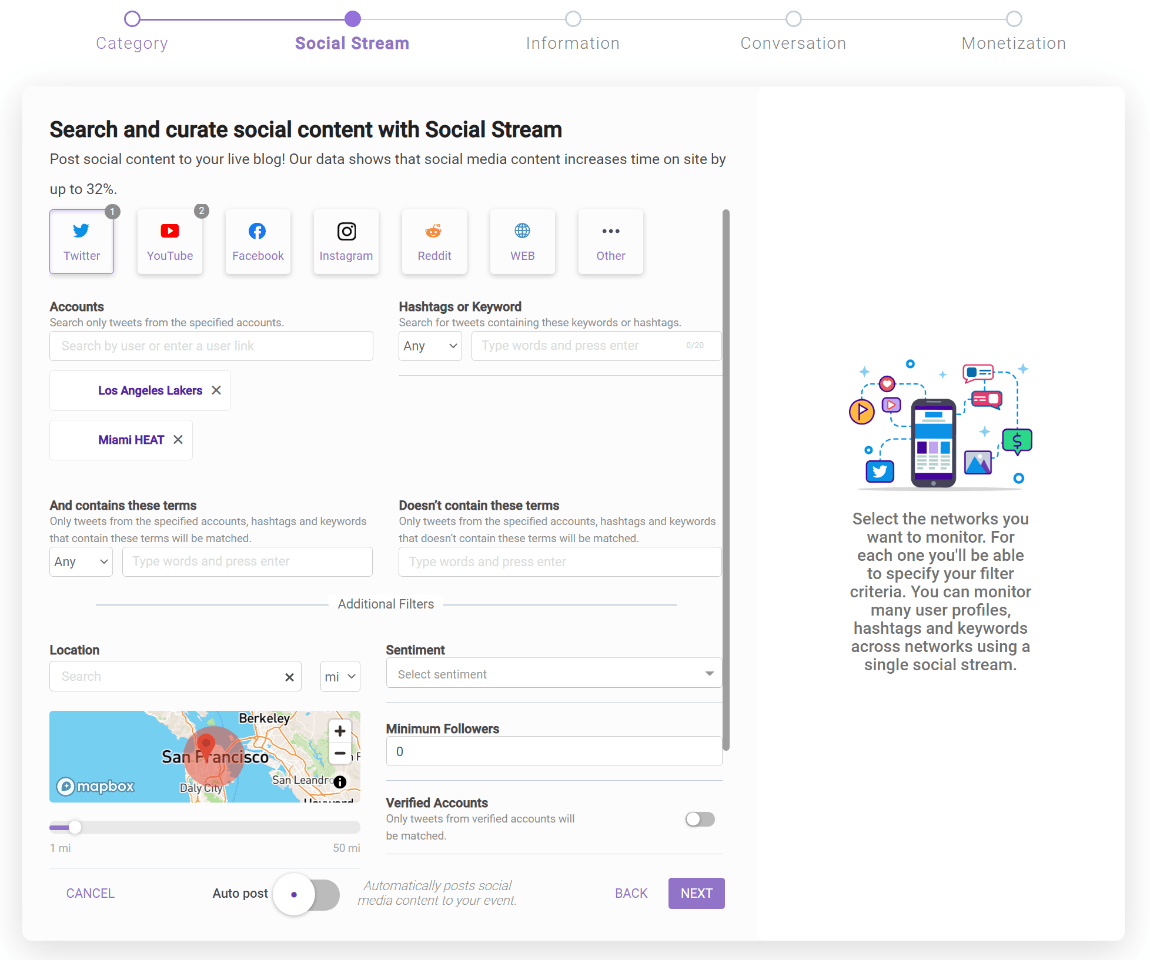The image size is (1150, 960).
Task: Toggle the Auto post switch
Action: coord(307,894)
